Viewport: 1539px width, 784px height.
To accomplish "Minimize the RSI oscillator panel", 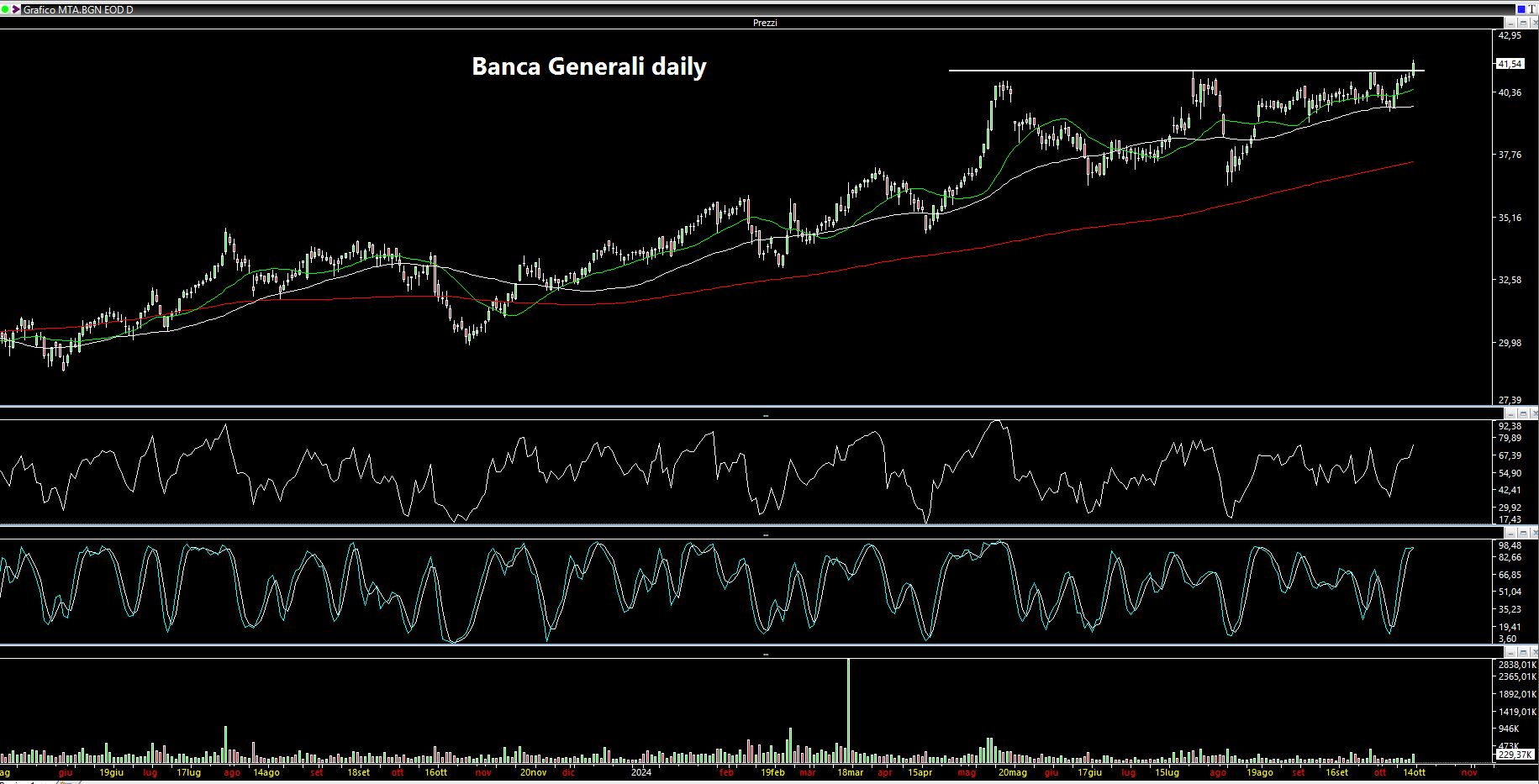I will tap(1510, 413).
